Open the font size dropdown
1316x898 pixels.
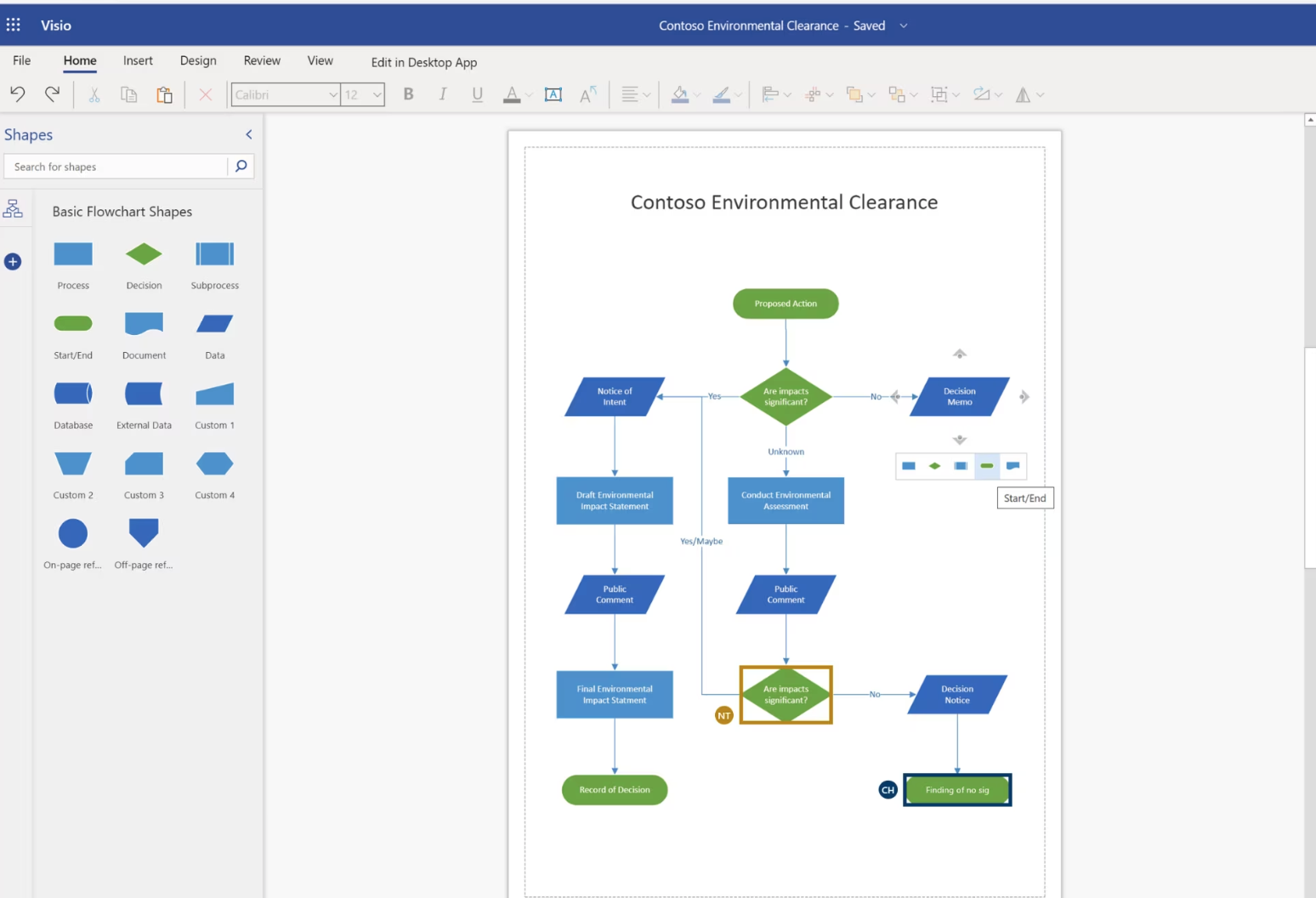pyautogui.click(x=377, y=94)
